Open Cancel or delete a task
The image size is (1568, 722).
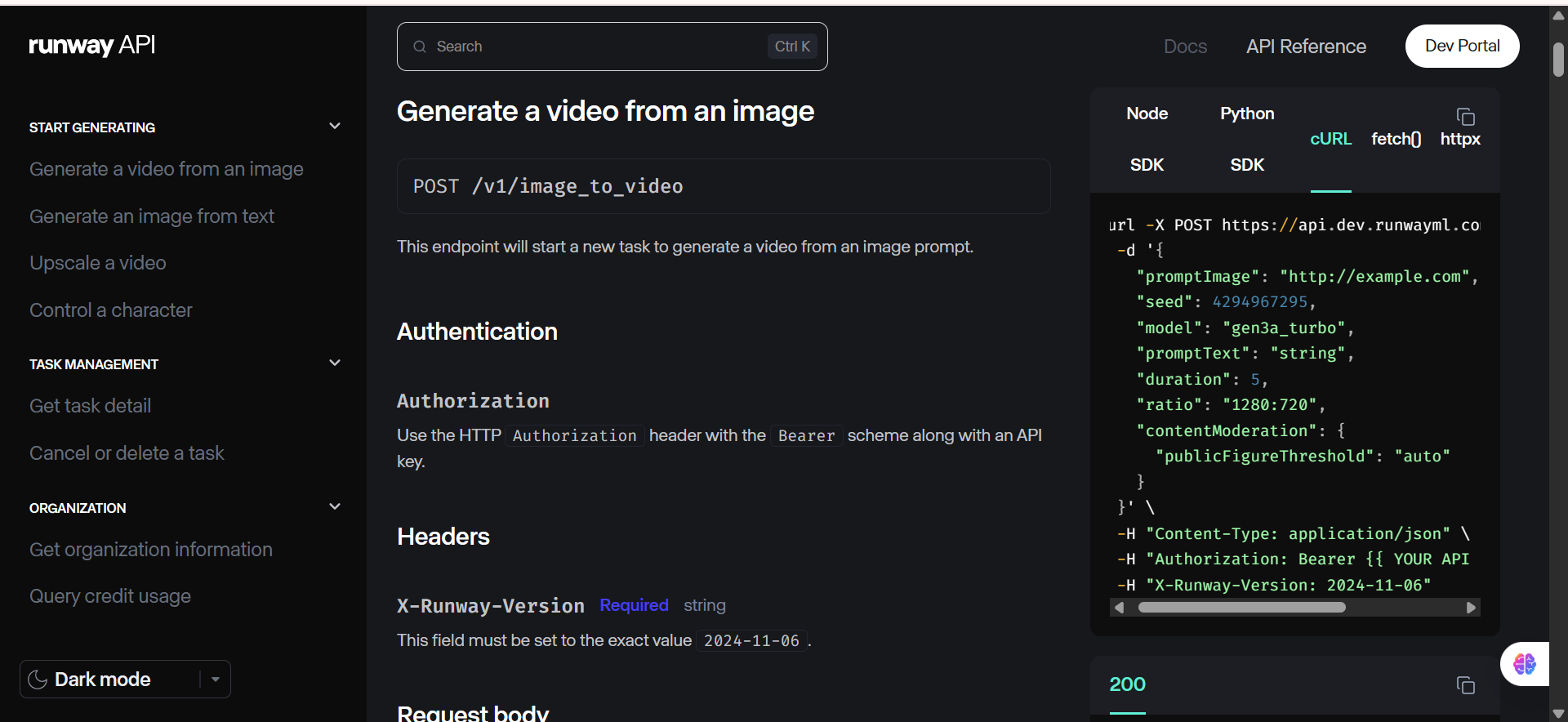(127, 453)
